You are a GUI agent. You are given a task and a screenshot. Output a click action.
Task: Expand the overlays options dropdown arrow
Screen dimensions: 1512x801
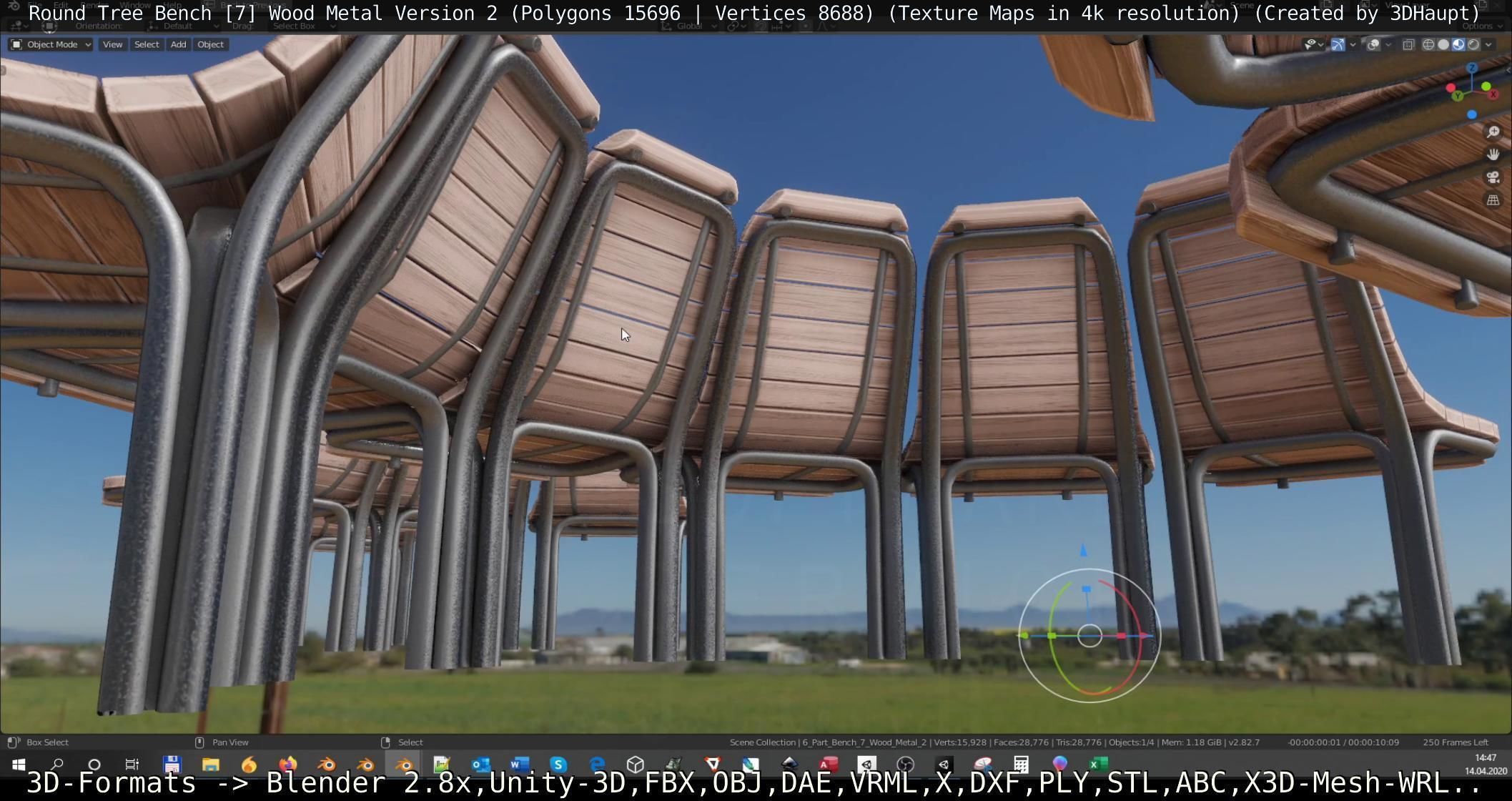1388,44
